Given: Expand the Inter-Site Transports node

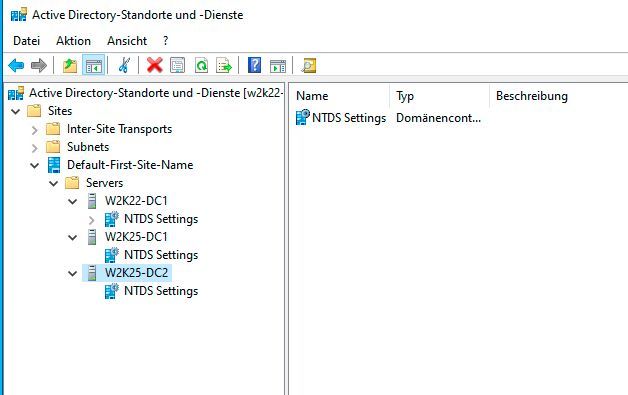Looking at the screenshot, I should [35, 130].
